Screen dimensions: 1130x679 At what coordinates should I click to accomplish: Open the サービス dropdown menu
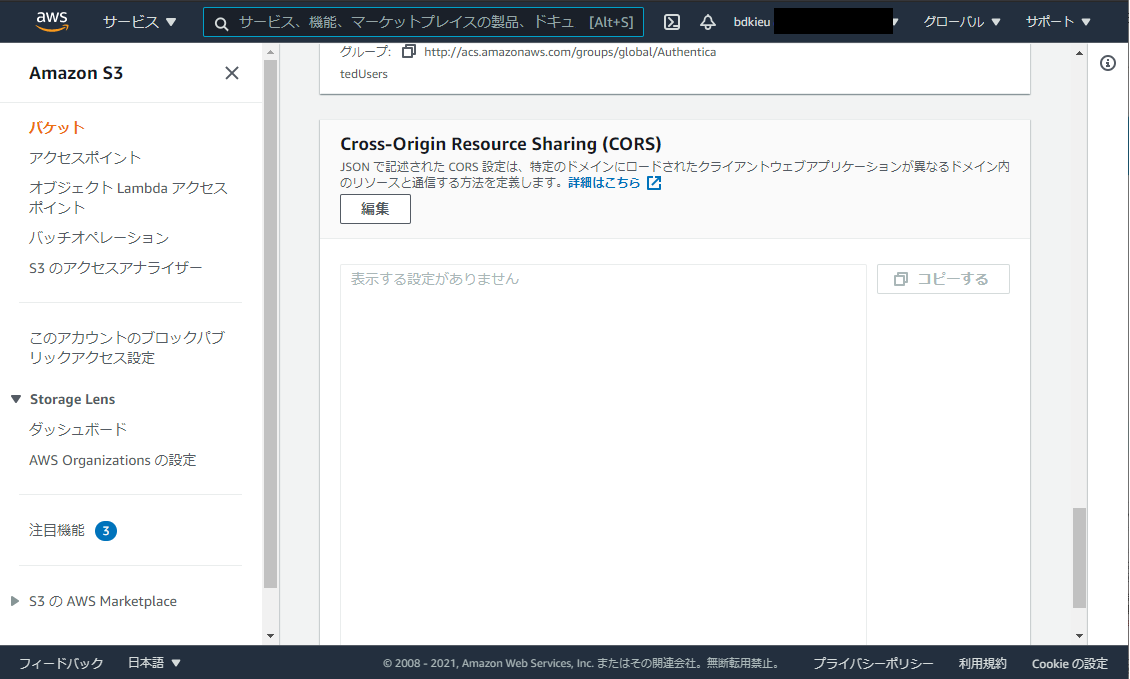tap(139, 22)
